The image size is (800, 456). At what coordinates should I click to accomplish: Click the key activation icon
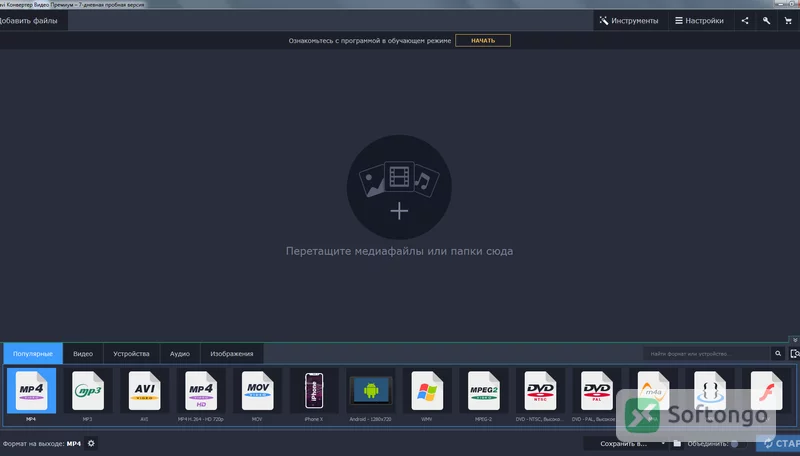(766, 21)
